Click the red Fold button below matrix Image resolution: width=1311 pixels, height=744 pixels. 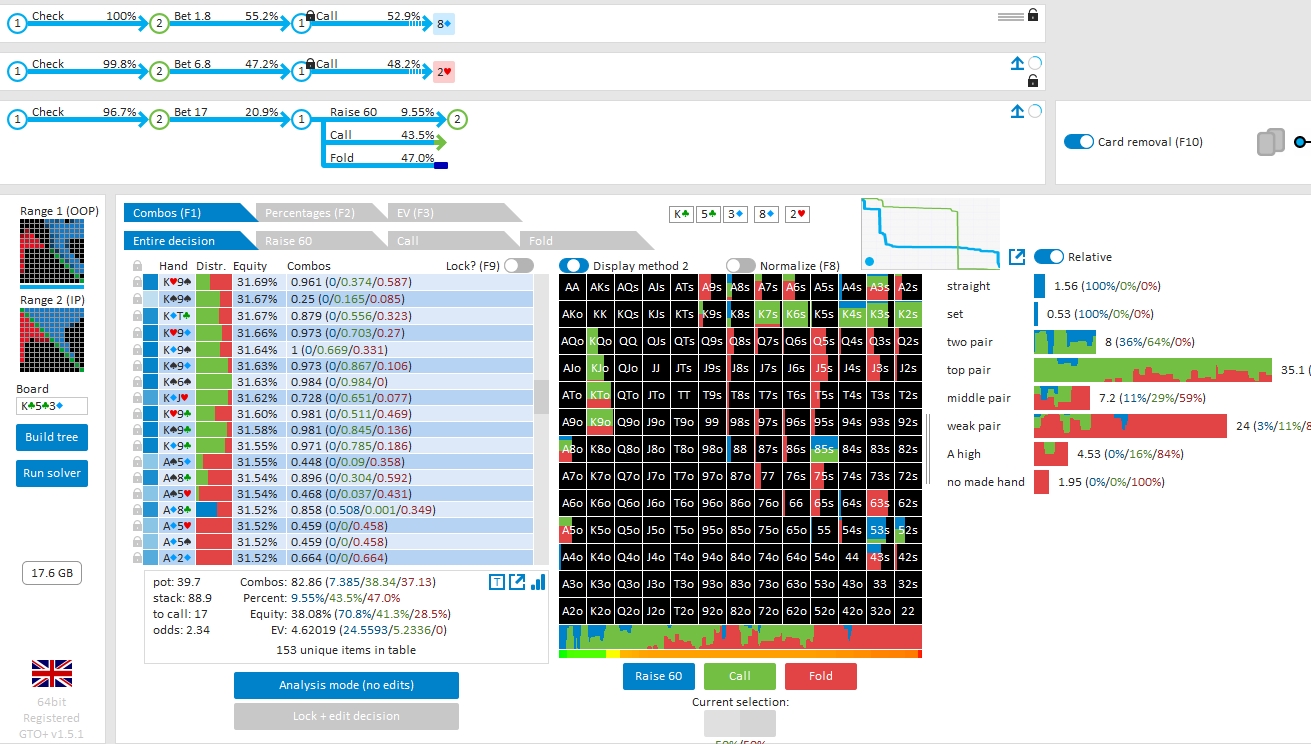[821, 676]
